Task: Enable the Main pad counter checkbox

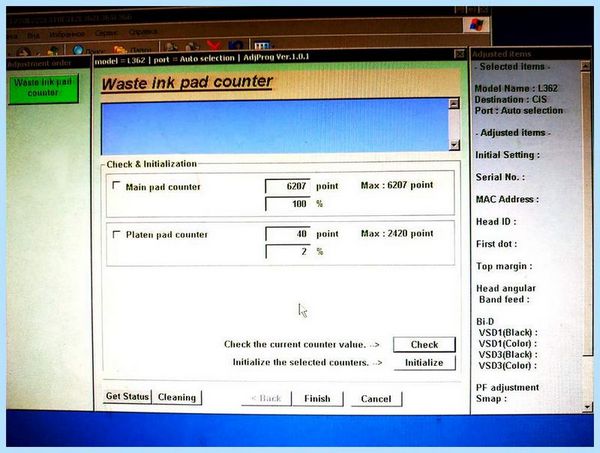Action: click(116, 186)
